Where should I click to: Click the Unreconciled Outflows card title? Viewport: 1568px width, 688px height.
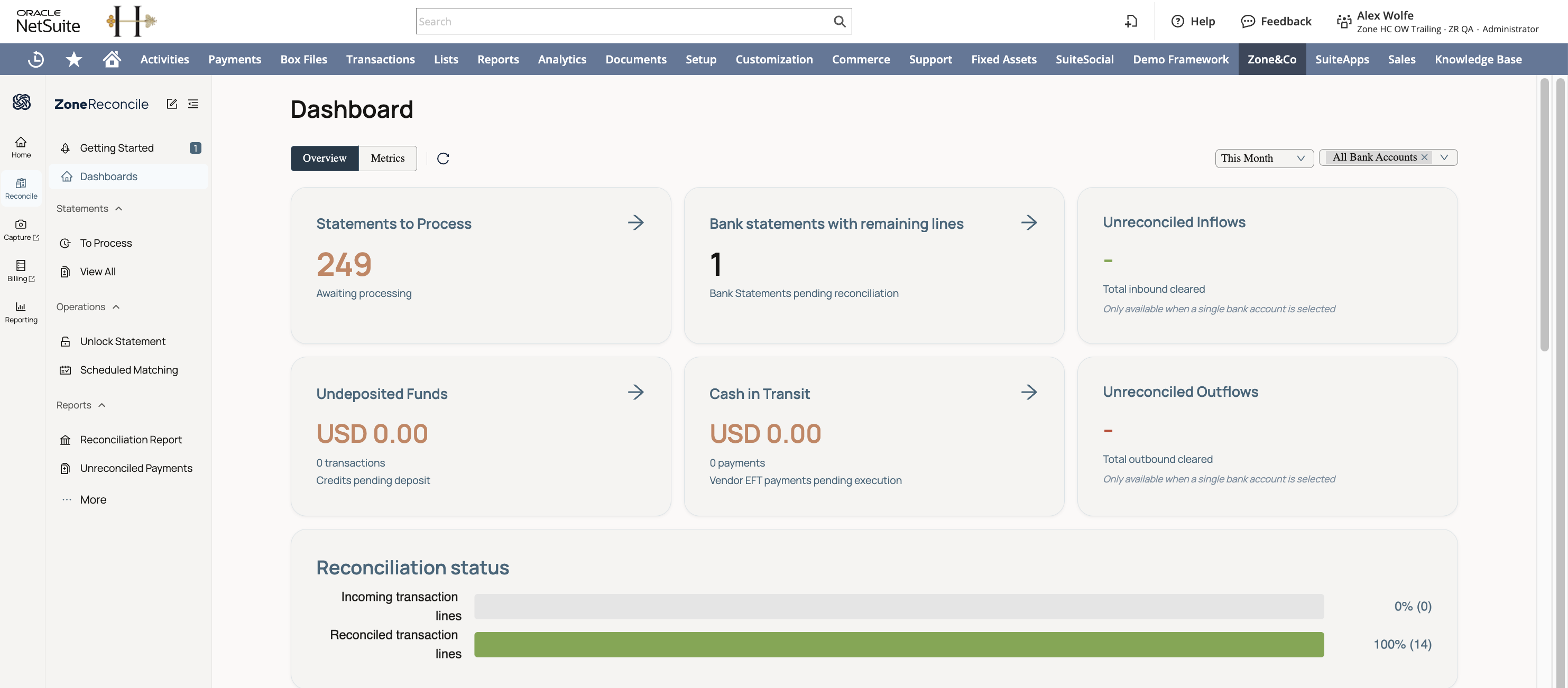(x=1180, y=392)
